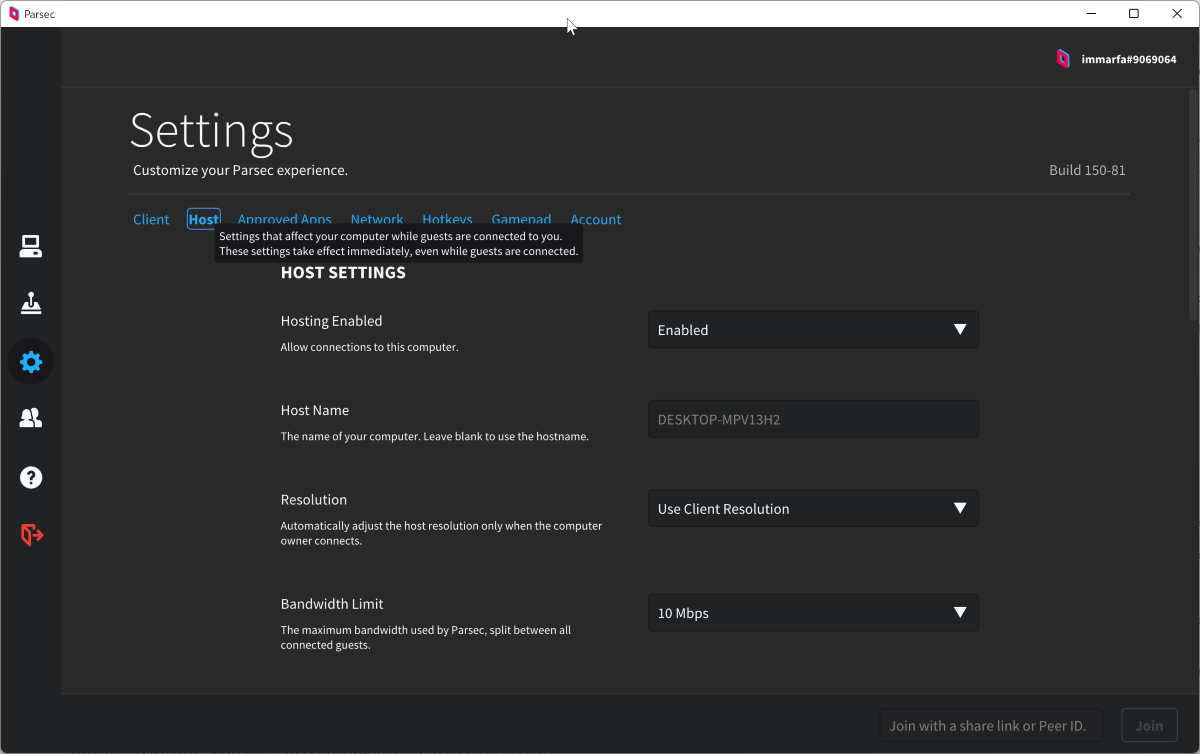
Task: Expand the Bandwidth Limit dropdown
Action: click(813, 613)
